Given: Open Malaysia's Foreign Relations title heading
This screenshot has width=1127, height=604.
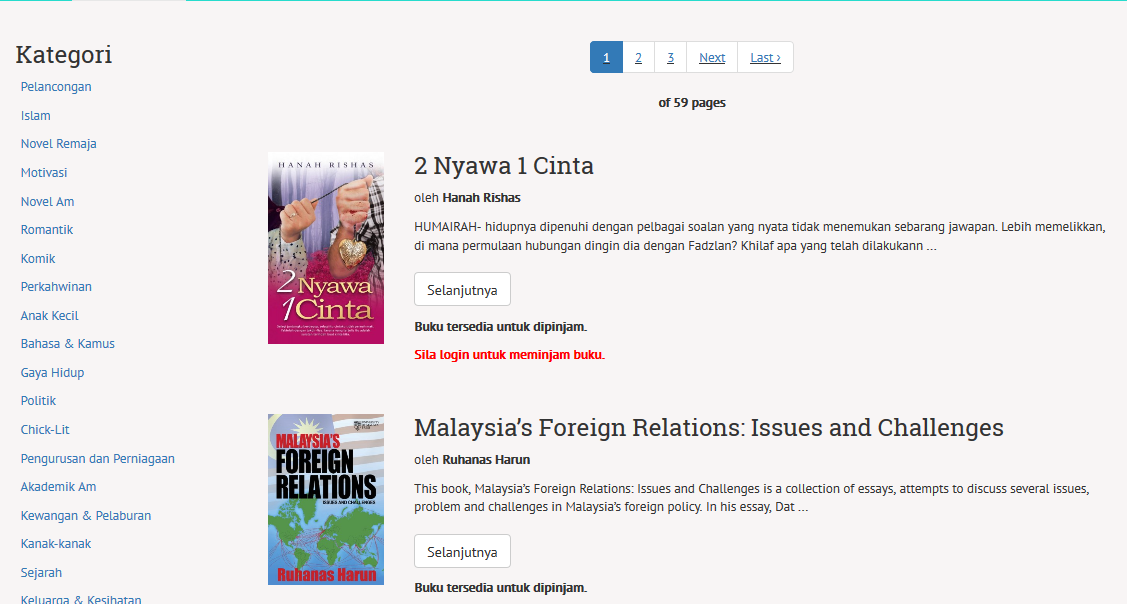Looking at the screenshot, I should point(708,428).
